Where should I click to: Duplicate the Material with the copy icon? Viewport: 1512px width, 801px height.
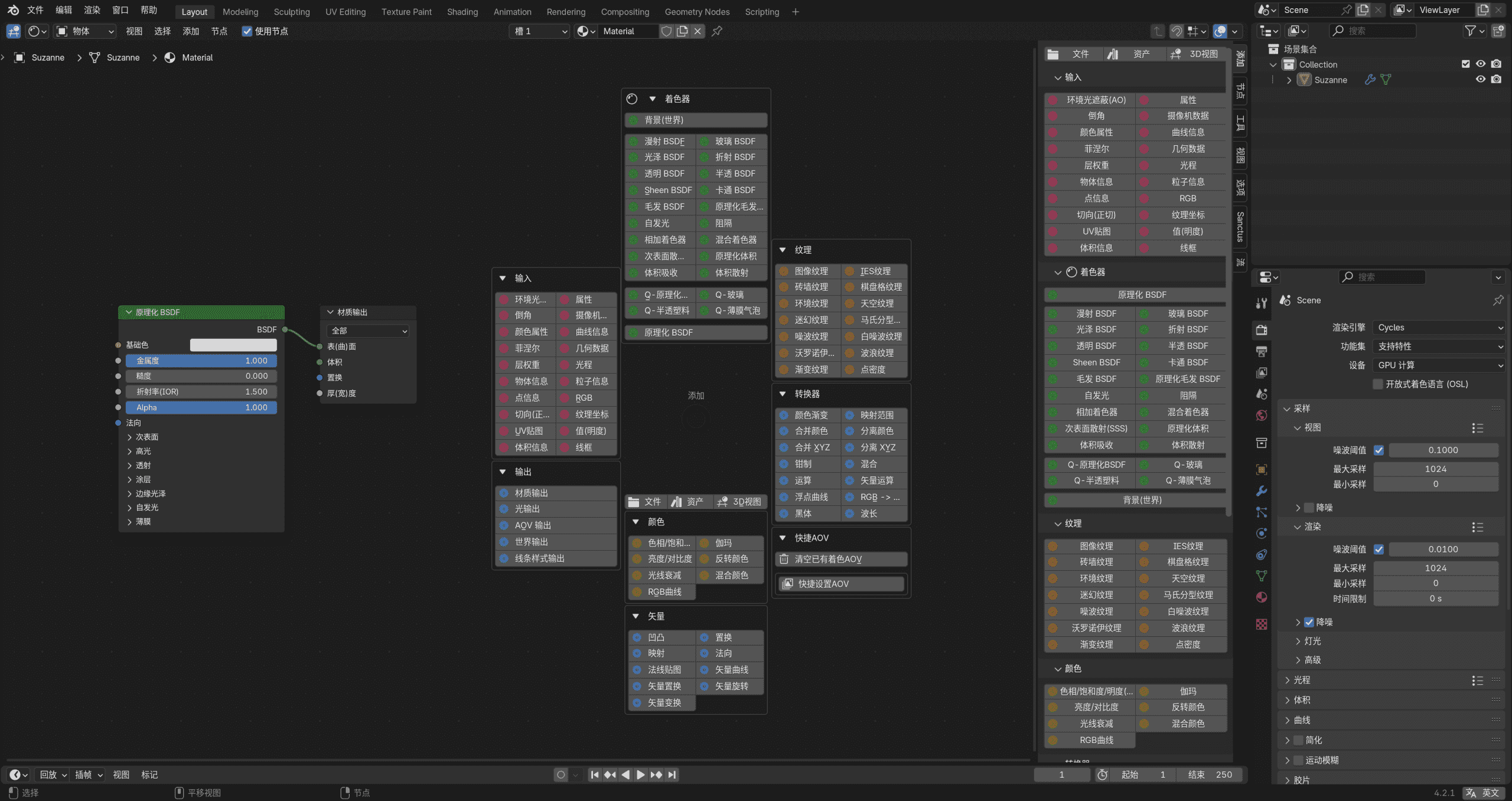[682, 31]
